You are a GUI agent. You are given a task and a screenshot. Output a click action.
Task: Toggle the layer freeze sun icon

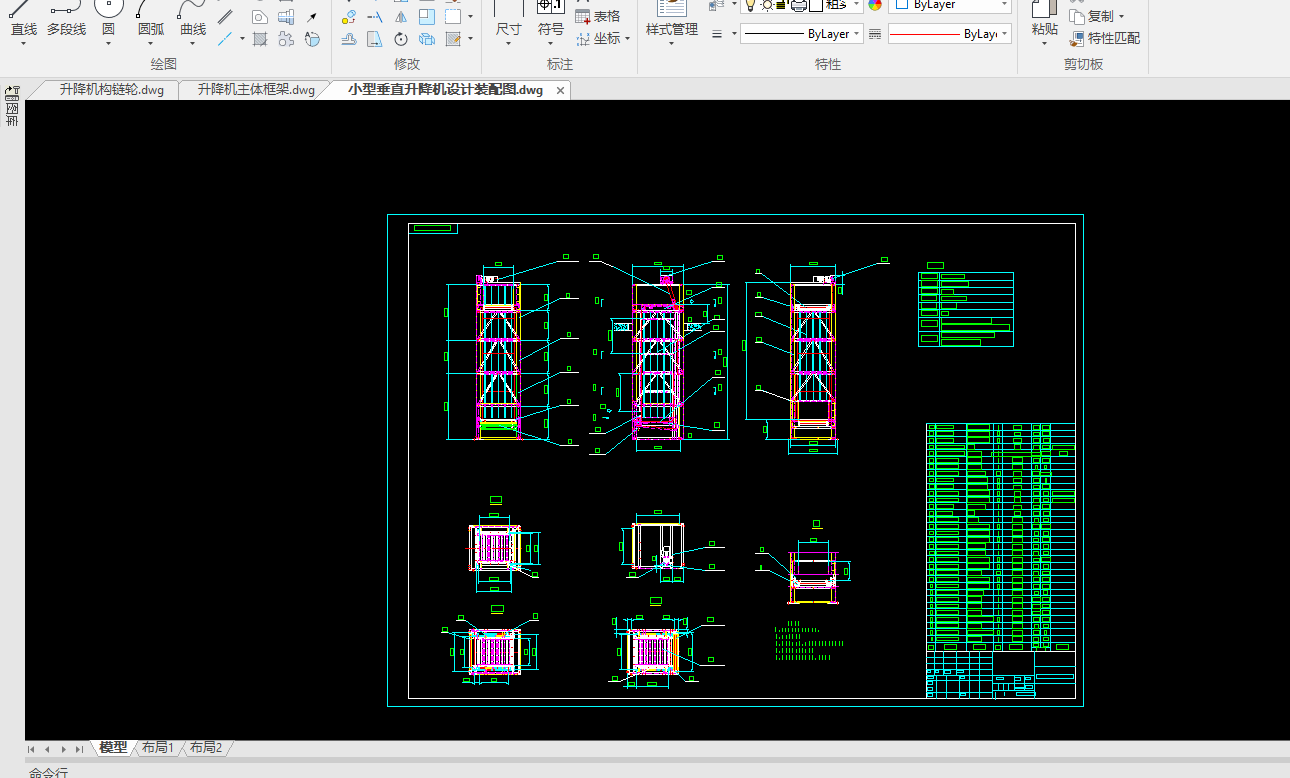point(766,5)
